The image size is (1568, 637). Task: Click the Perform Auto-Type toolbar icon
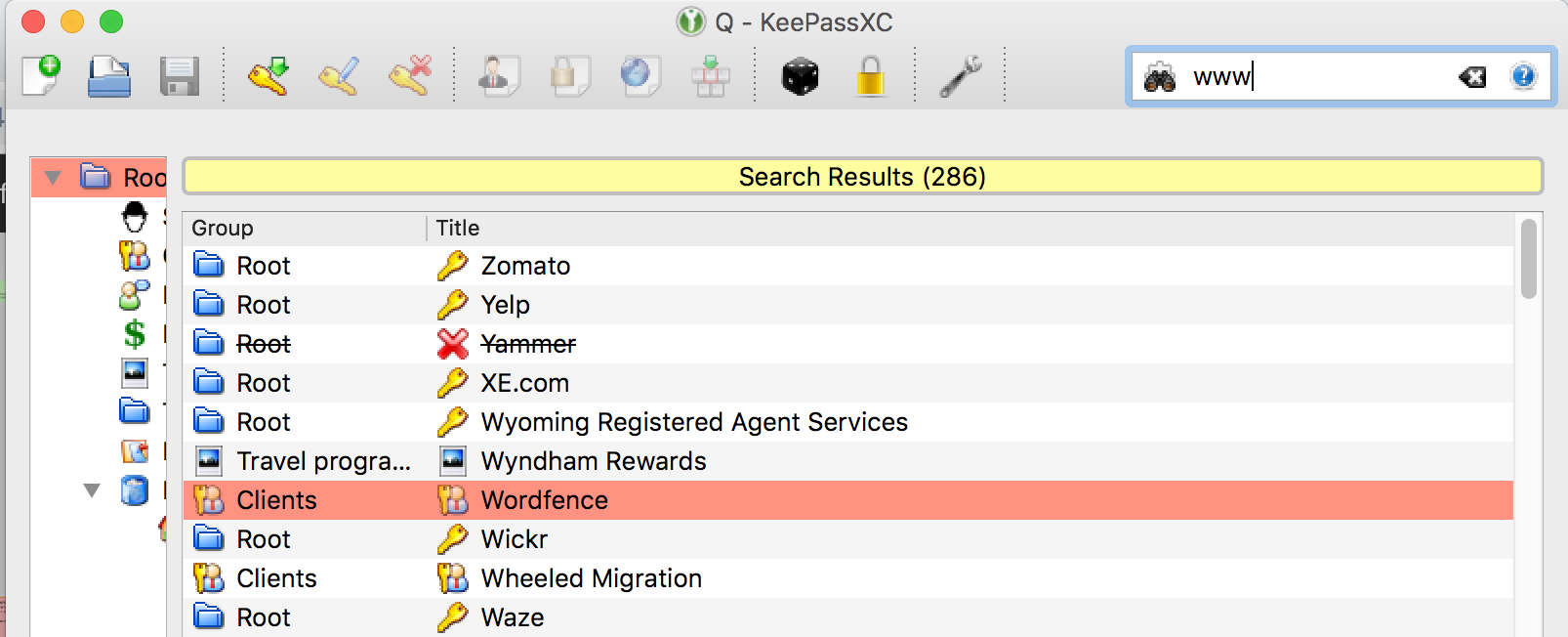708,76
